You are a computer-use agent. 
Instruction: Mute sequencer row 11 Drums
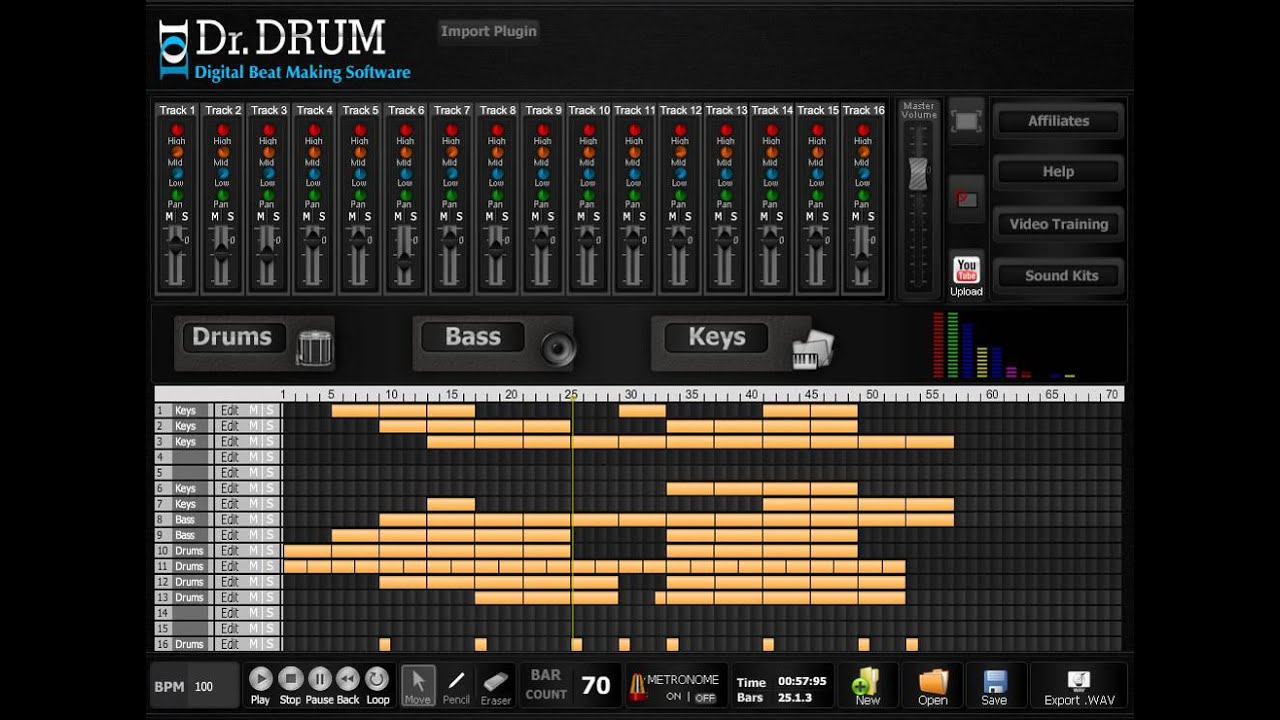[254, 567]
